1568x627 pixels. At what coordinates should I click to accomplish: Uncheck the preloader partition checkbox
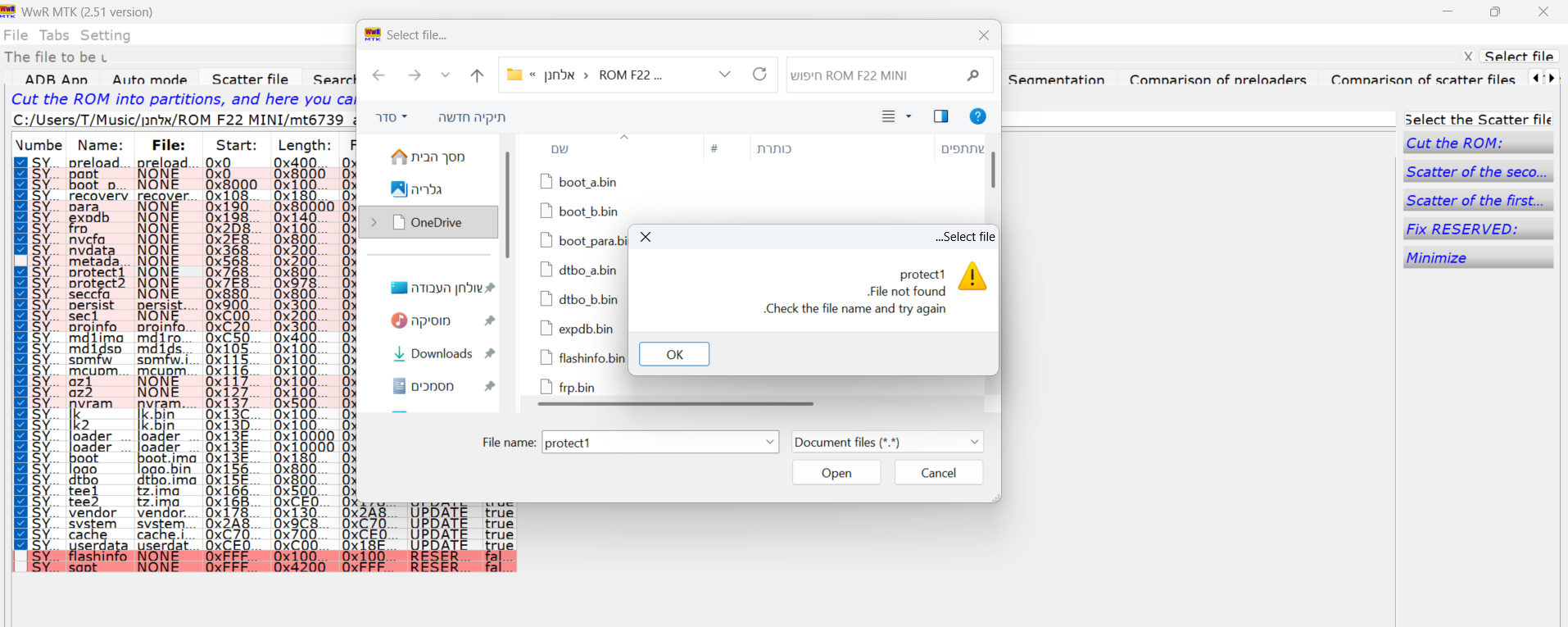(20, 163)
